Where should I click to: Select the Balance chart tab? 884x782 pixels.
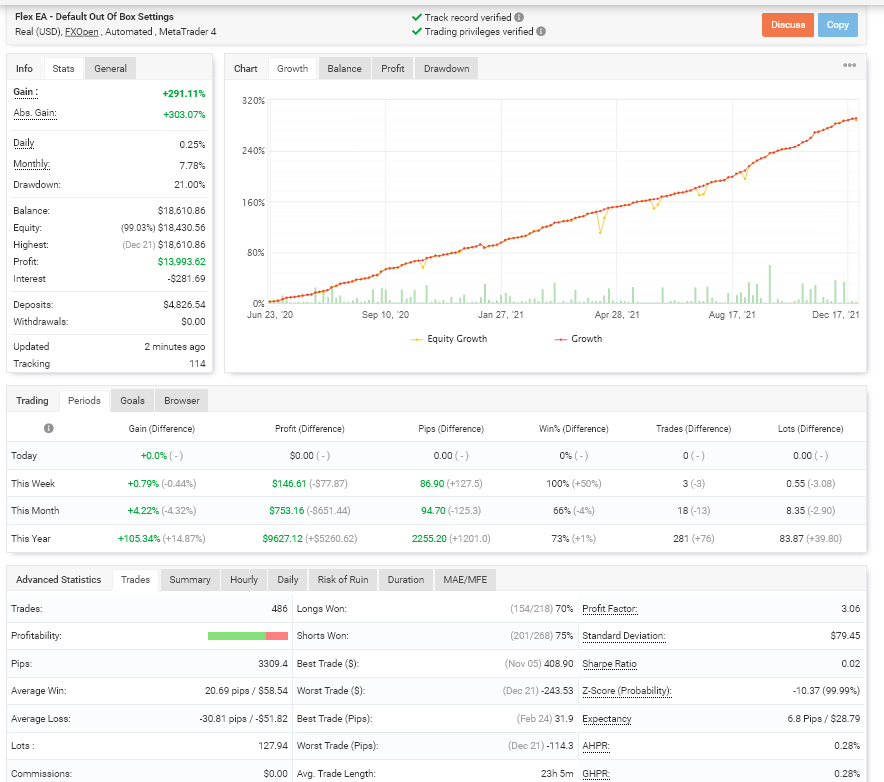344,68
